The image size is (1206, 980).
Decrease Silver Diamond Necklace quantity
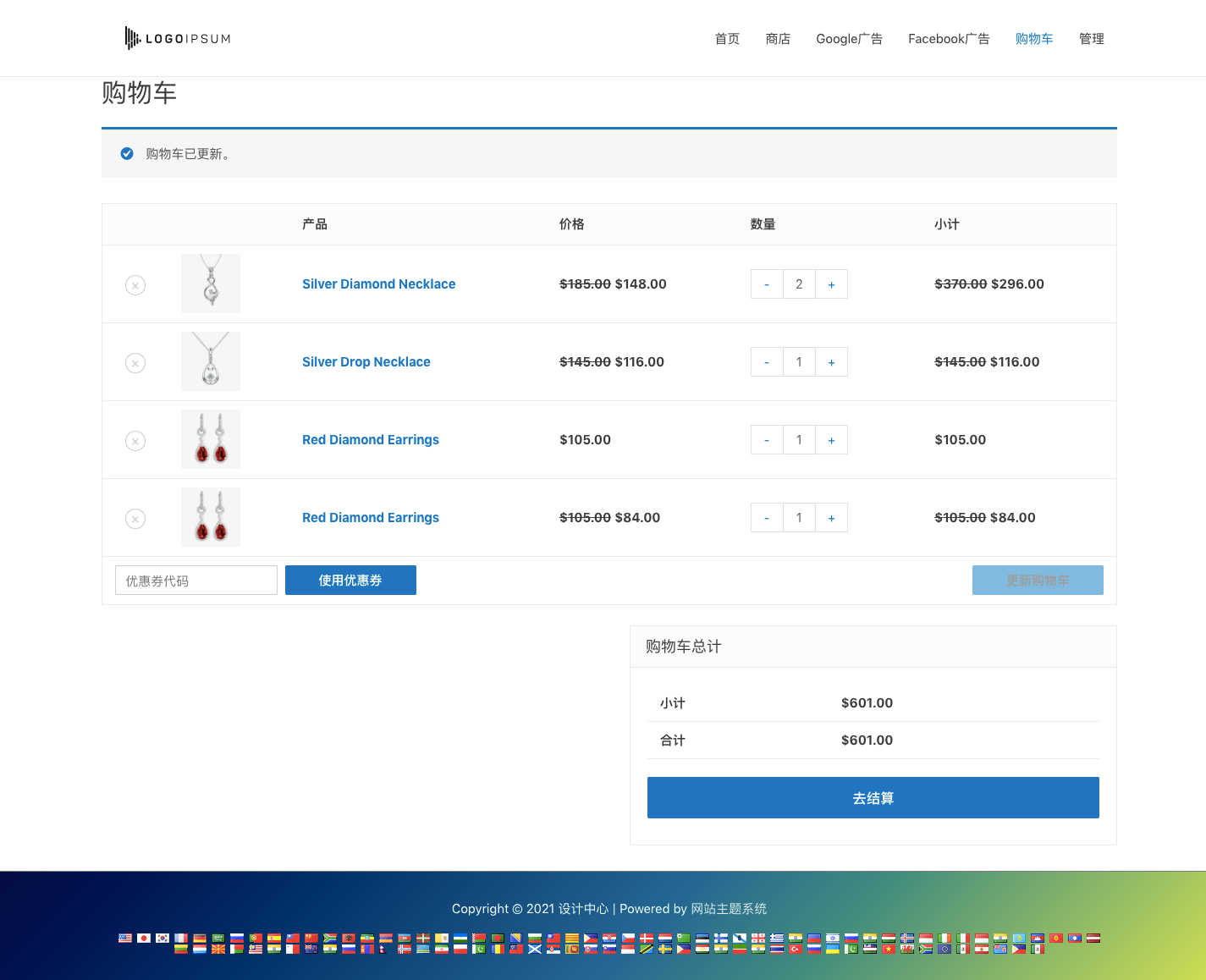coord(767,284)
